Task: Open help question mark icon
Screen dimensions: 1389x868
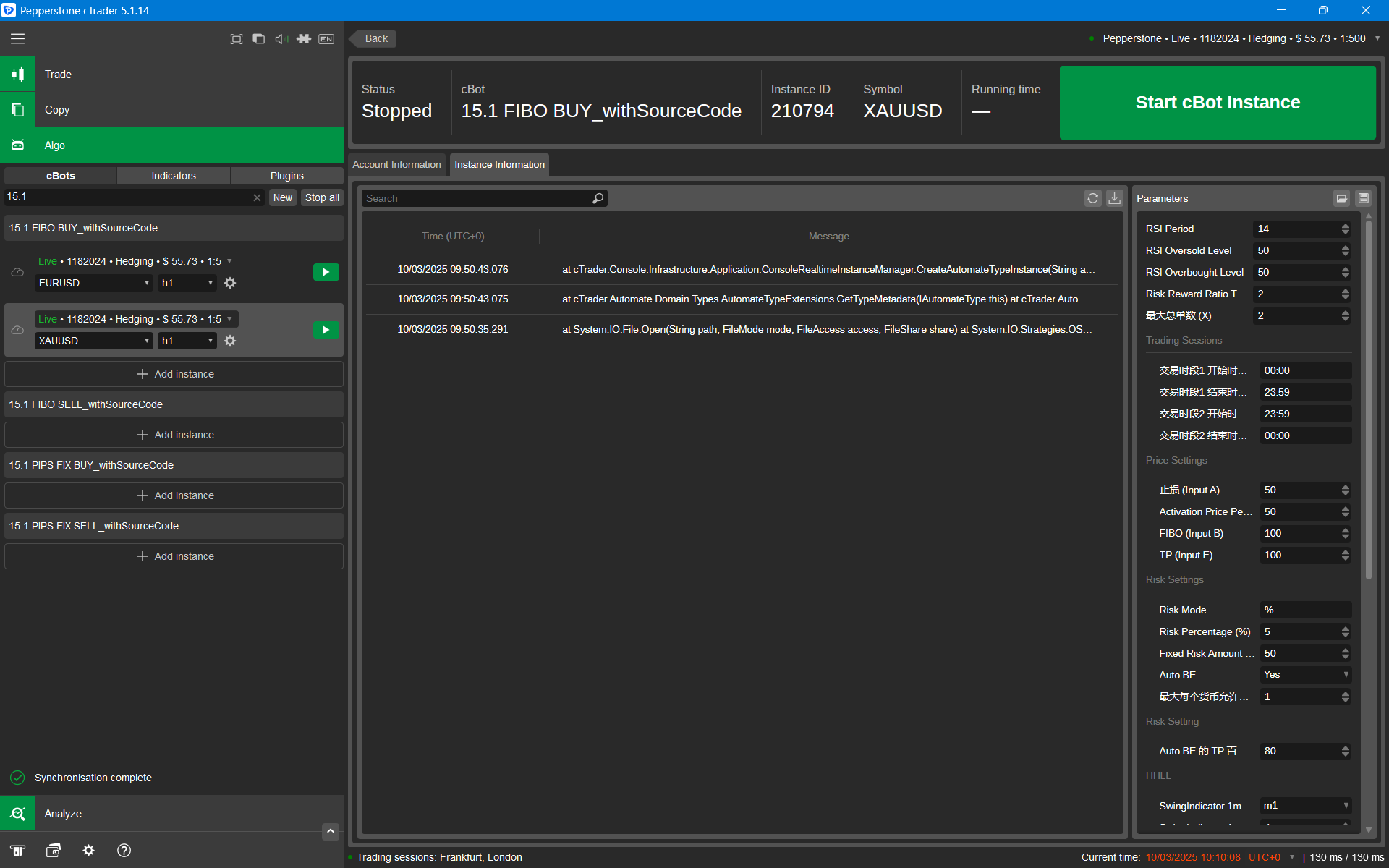Action: [124, 851]
